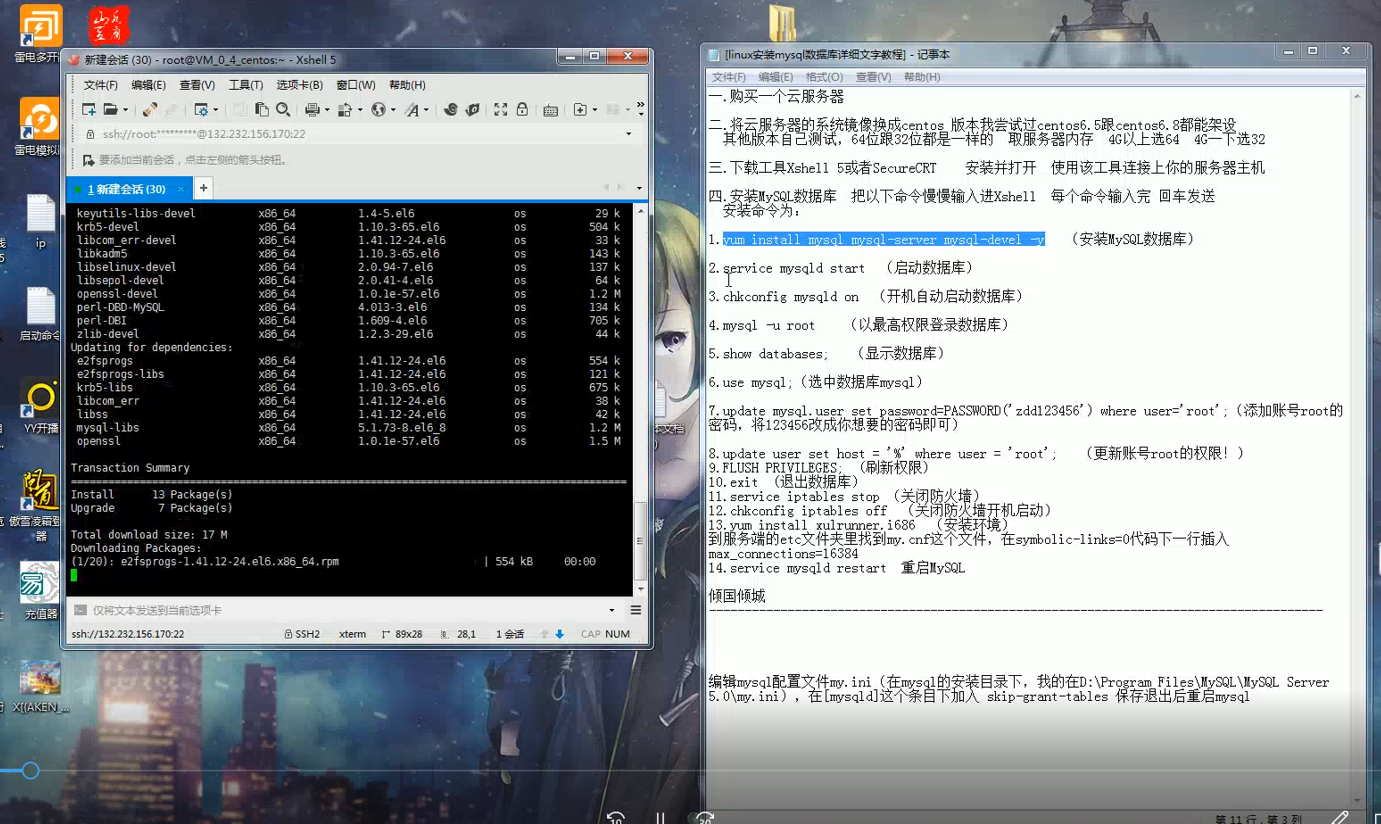Expand the SSH address bar dropdown
This screenshot has height=824, width=1381.
click(x=629, y=134)
